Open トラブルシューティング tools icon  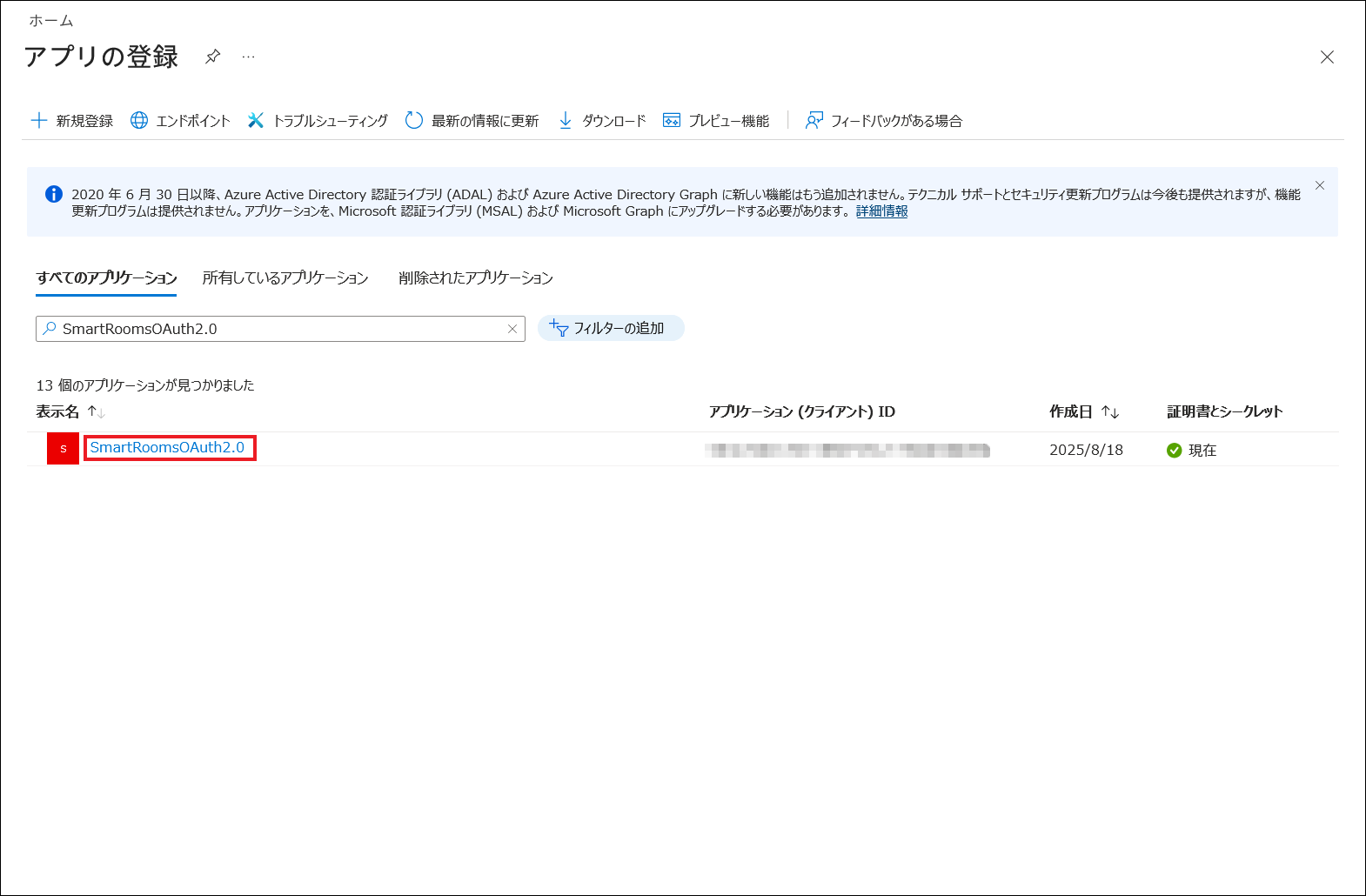coord(255,120)
